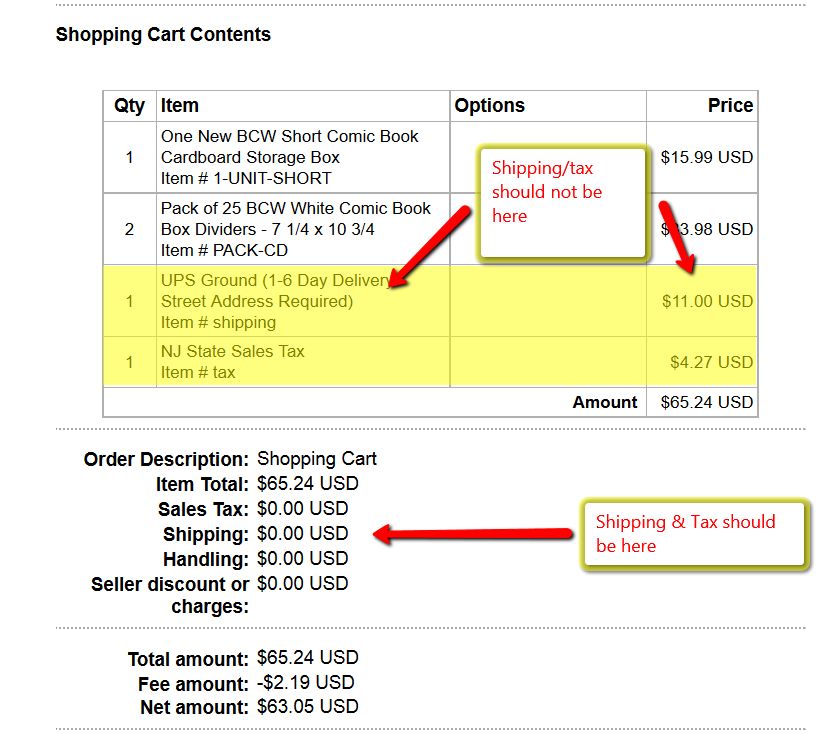Click the Amount total $65.24 USD cell
Image resolution: width=837 pixels, height=734 pixels.
pyautogui.click(x=706, y=402)
